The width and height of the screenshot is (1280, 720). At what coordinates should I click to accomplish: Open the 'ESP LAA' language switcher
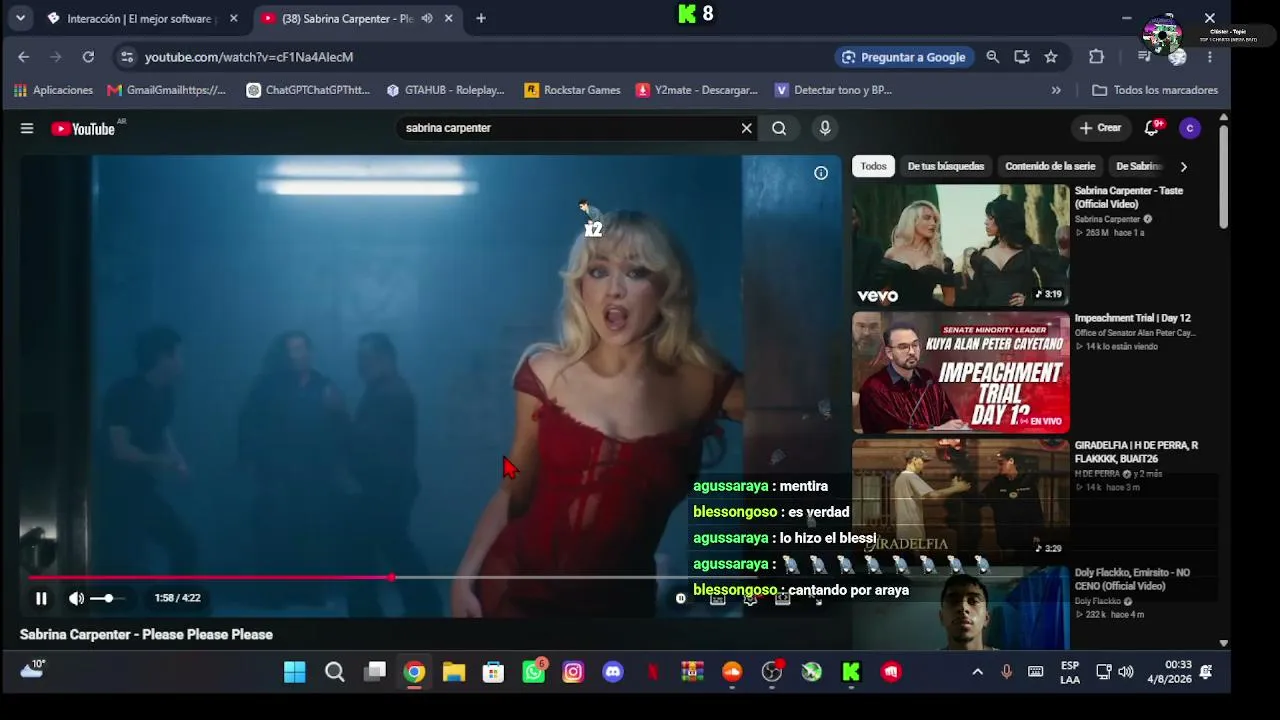1070,672
